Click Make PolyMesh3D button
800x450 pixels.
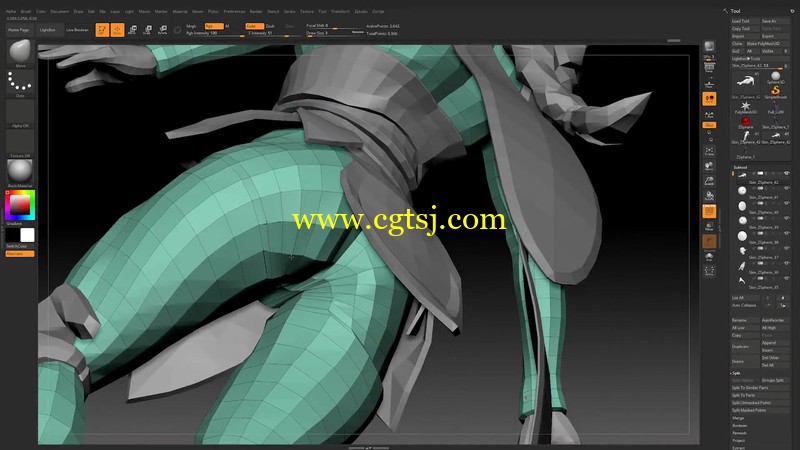pos(766,43)
